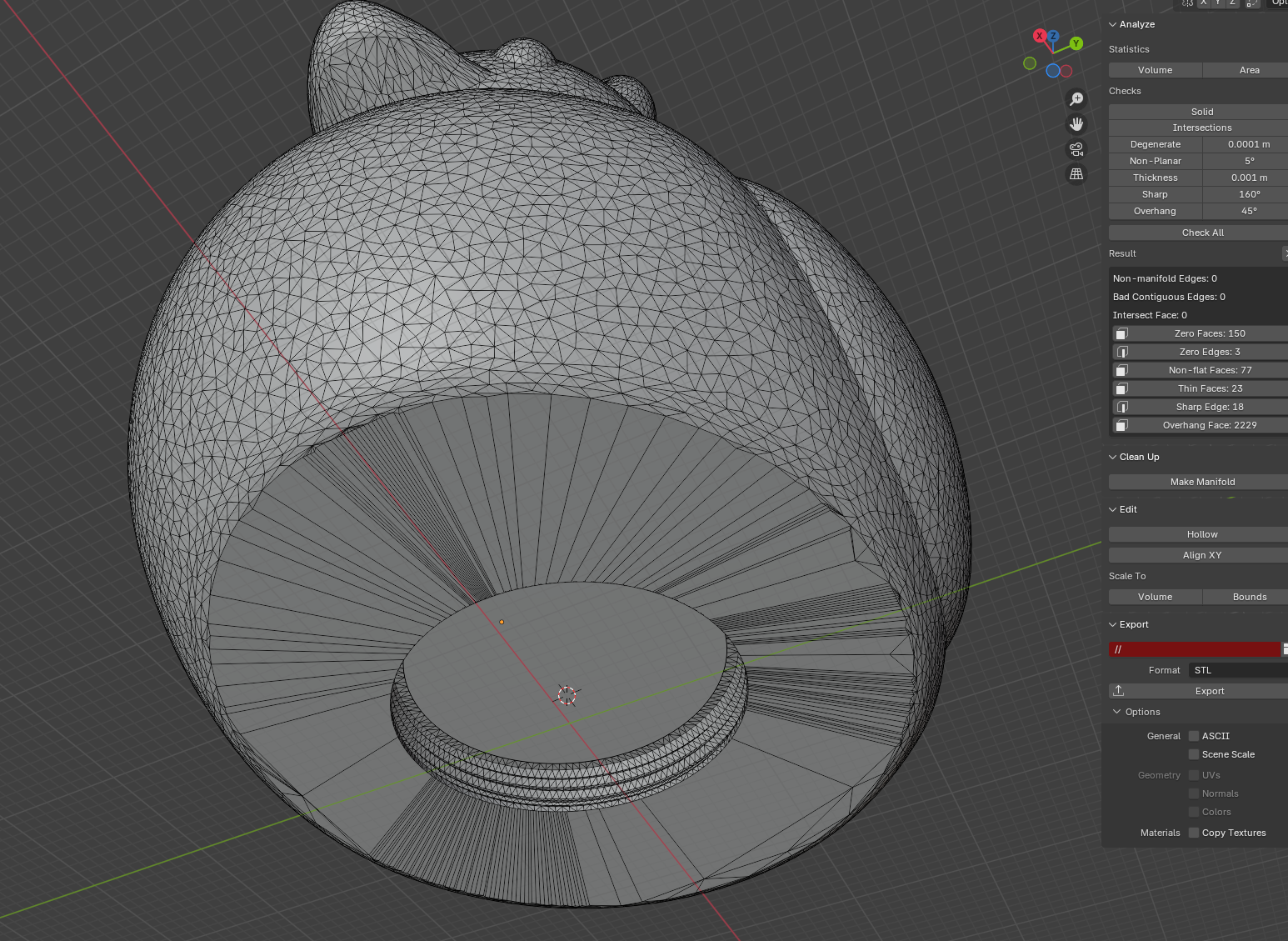The width and height of the screenshot is (1288, 941).
Task: Toggle the UVs geometry checkbox
Action: coord(1194,775)
